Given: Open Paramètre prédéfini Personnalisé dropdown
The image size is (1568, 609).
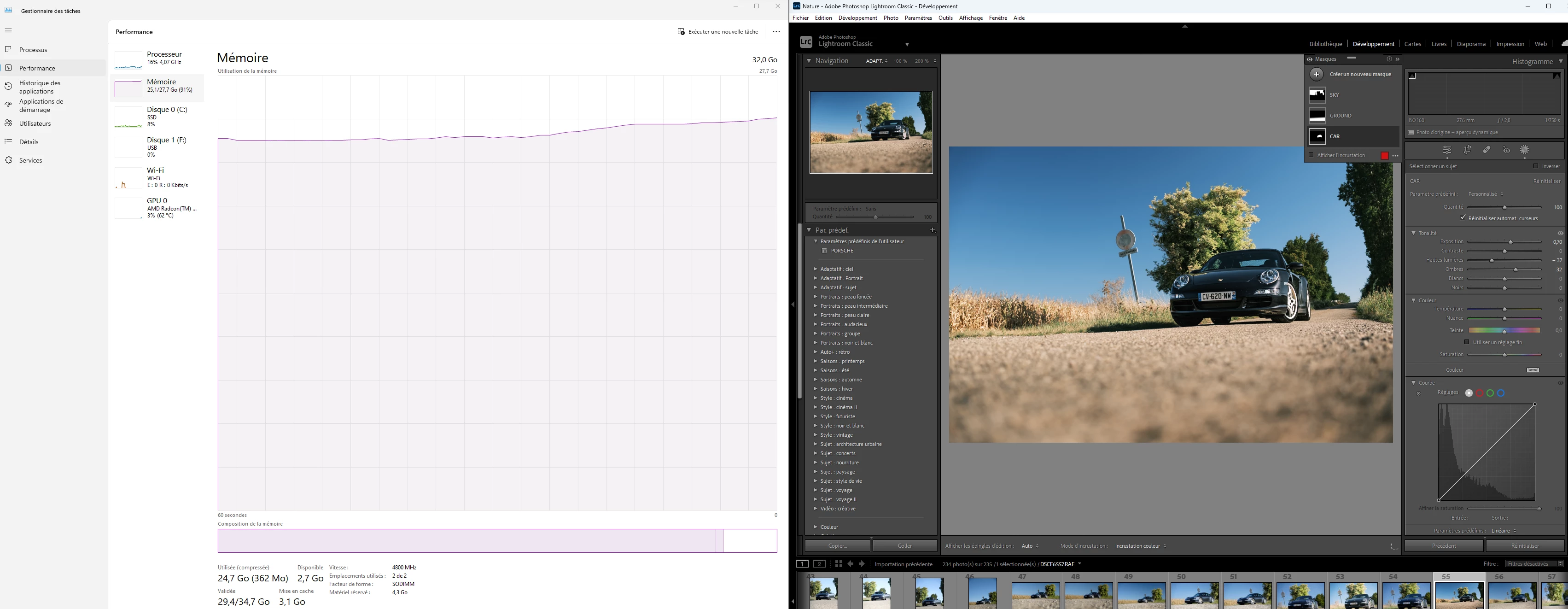Looking at the screenshot, I should (1485, 194).
